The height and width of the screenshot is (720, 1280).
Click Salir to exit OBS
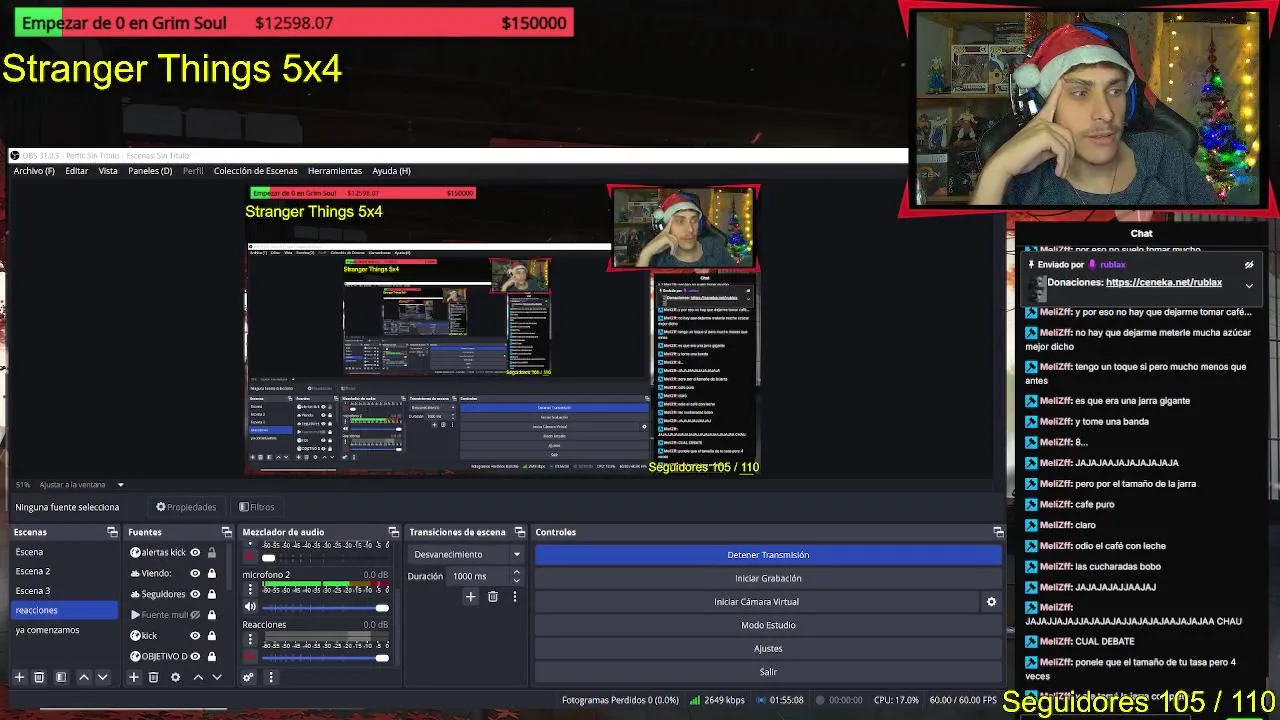[768, 672]
